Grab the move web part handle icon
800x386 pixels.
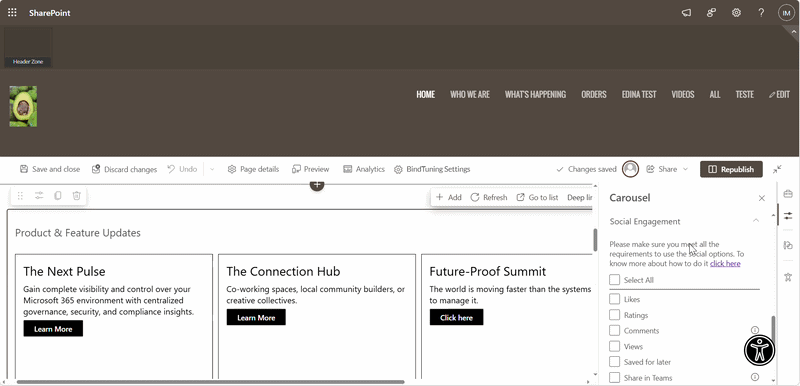tap(20, 195)
